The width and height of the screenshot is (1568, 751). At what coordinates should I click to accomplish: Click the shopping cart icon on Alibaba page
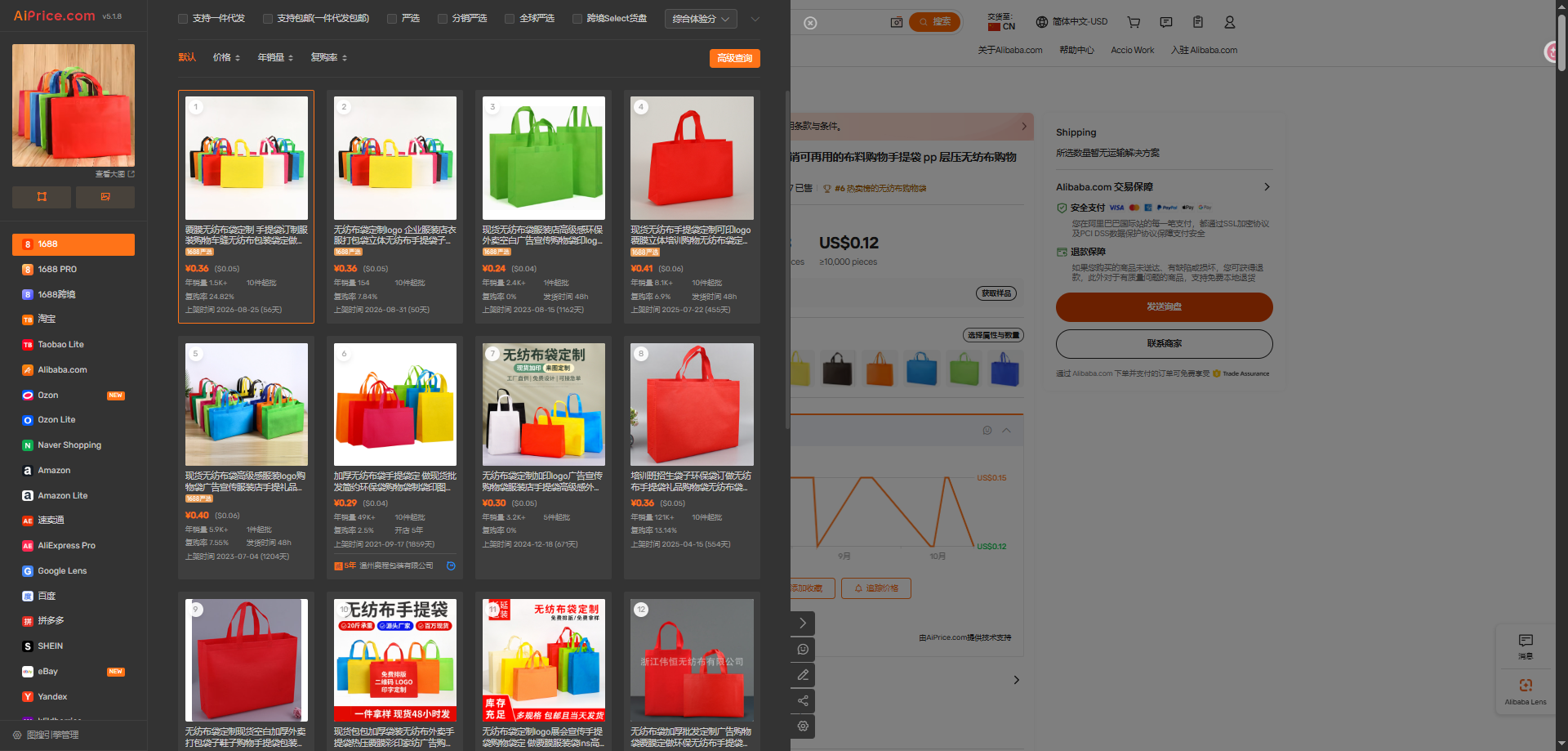[x=1134, y=22]
